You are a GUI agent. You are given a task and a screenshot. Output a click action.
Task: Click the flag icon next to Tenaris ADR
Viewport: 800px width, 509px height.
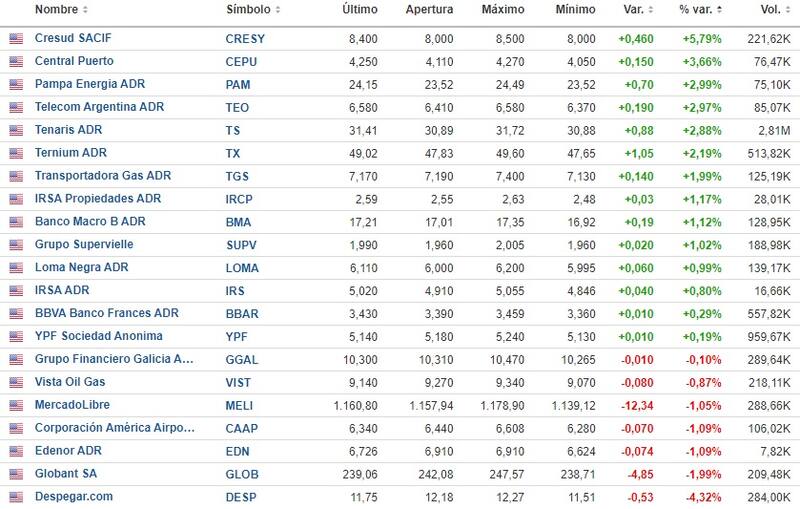(x=15, y=130)
